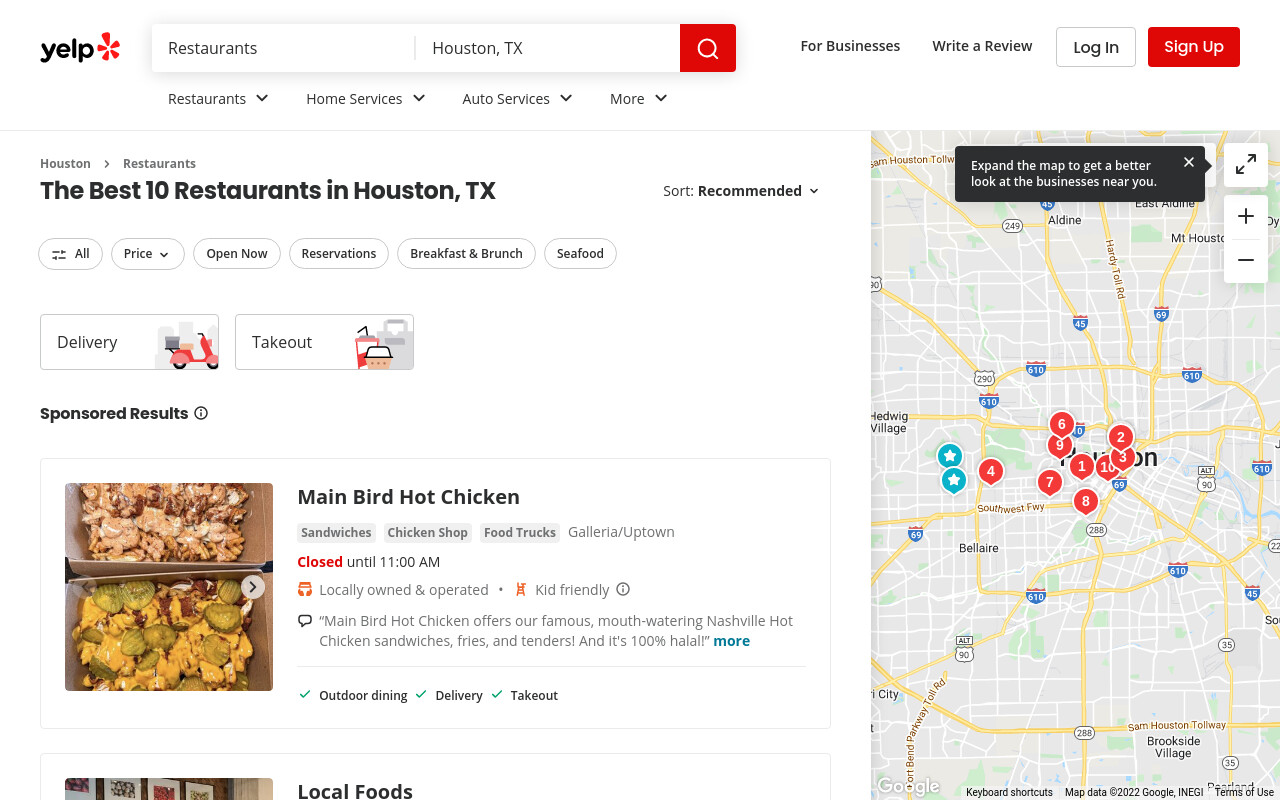The width and height of the screenshot is (1280, 800).
Task: Toggle the Seafood filter
Action: pos(580,254)
